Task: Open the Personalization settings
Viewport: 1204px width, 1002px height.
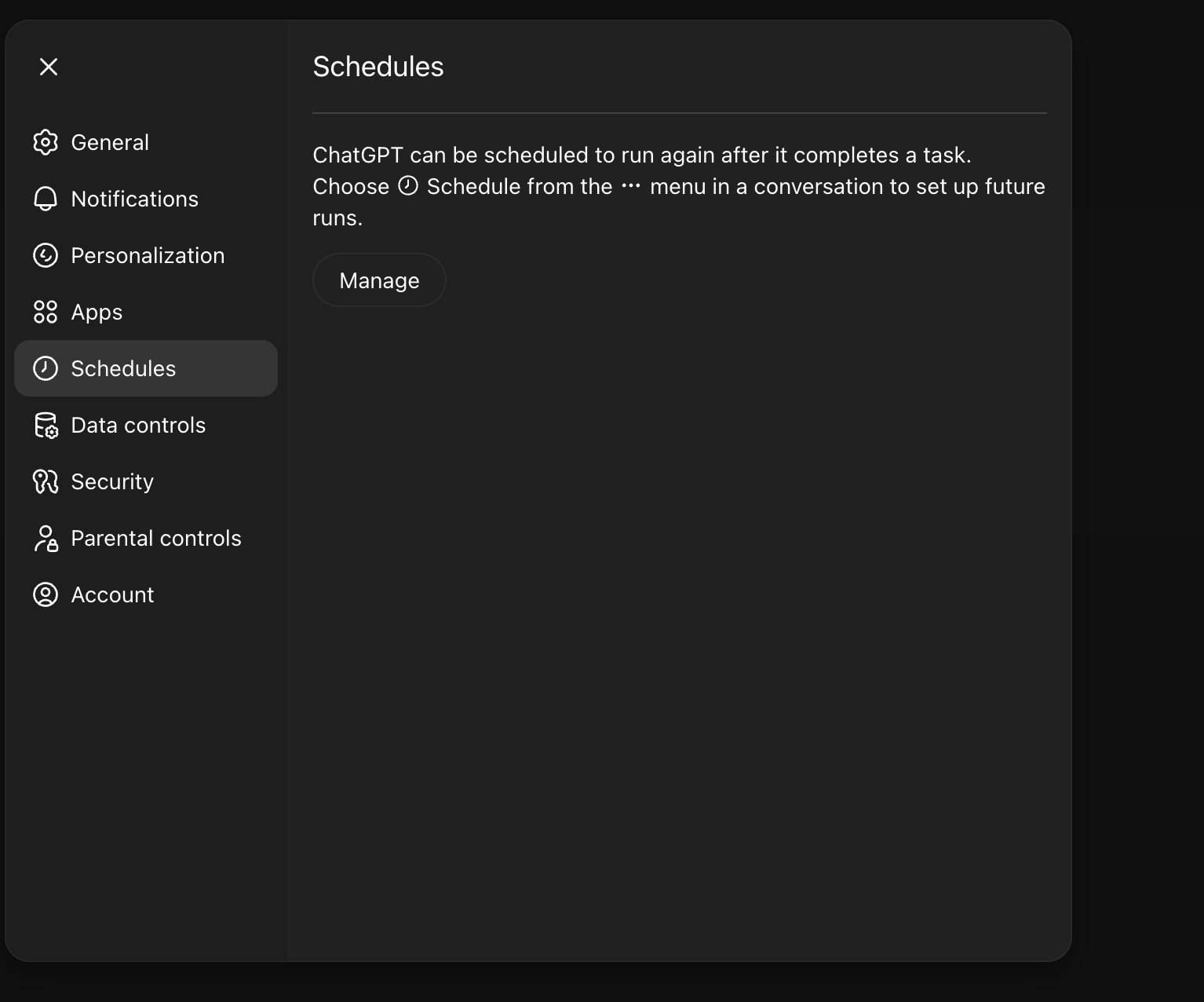Action: pos(148,255)
